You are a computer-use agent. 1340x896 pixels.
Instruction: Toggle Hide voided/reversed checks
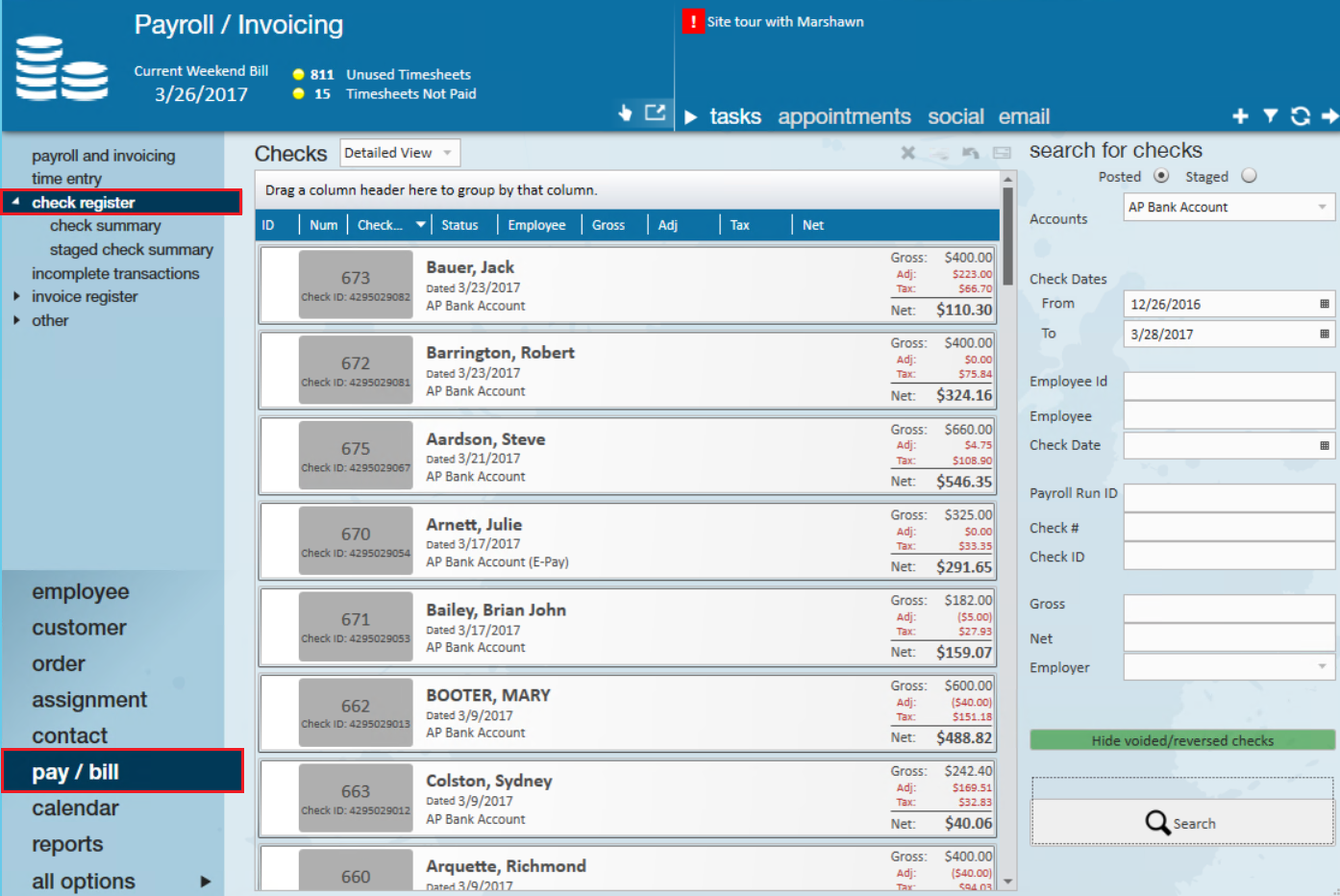(x=1182, y=740)
